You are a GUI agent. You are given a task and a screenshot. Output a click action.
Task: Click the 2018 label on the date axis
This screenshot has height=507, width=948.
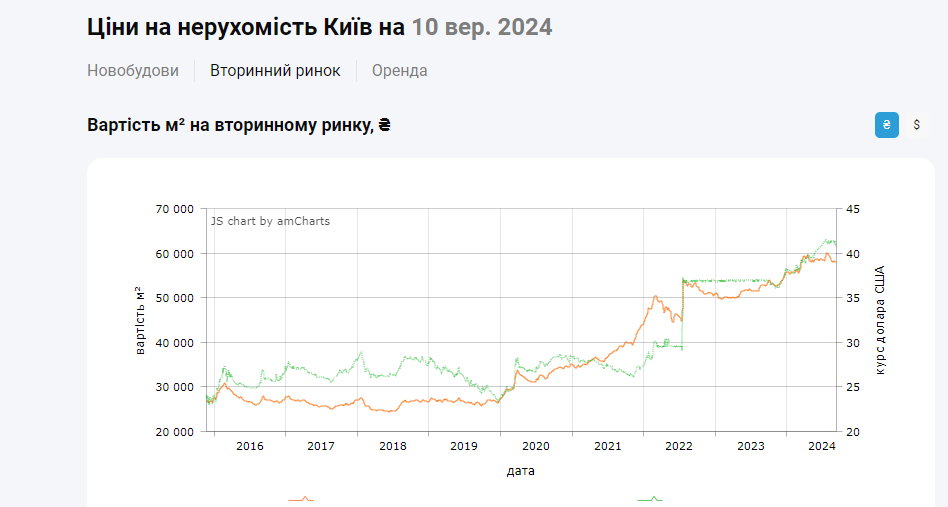pyautogui.click(x=392, y=446)
